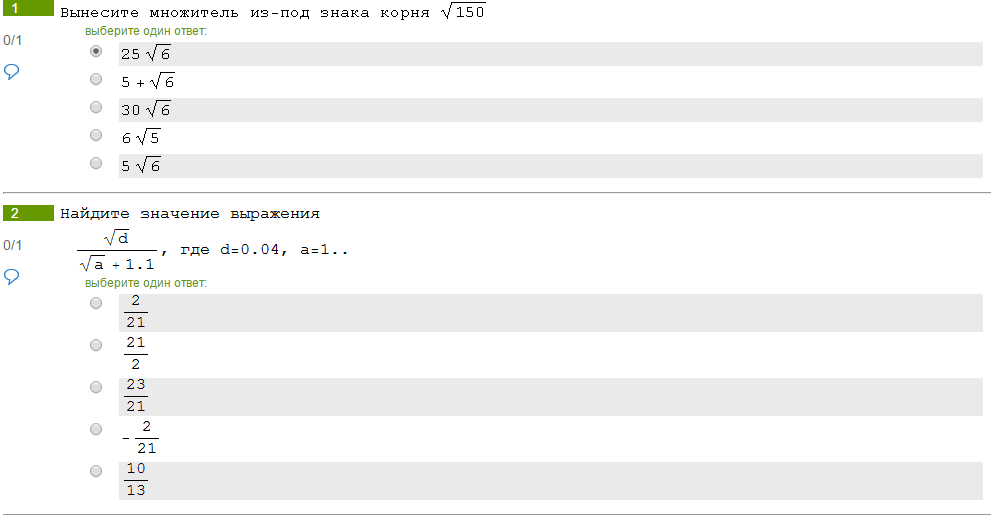Click the √150 expression in question 1

click(x=464, y=13)
